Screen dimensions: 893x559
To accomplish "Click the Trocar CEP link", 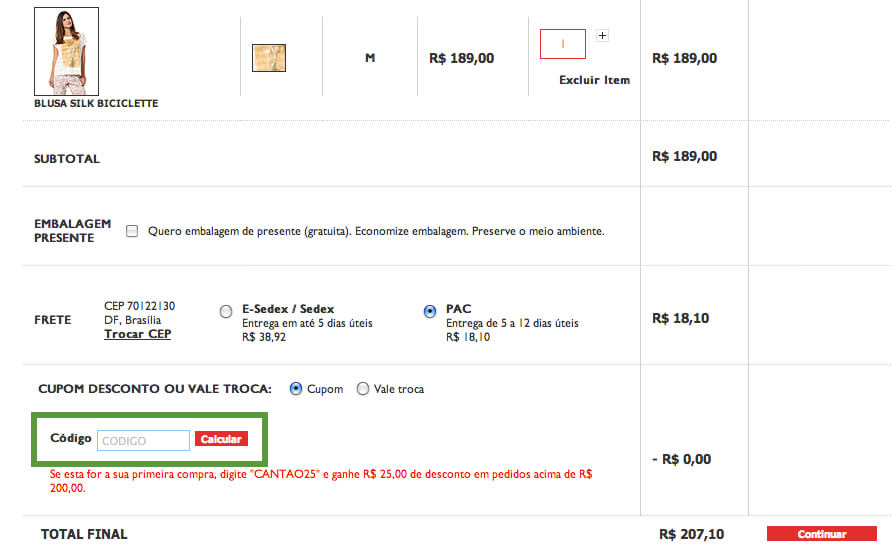I will coord(137,334).
